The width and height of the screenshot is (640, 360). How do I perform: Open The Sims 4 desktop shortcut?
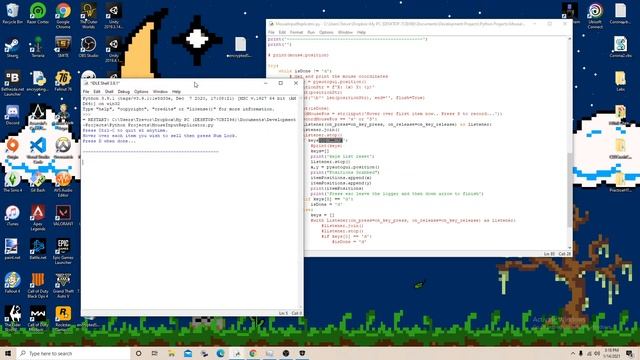[x=12, y=182]
